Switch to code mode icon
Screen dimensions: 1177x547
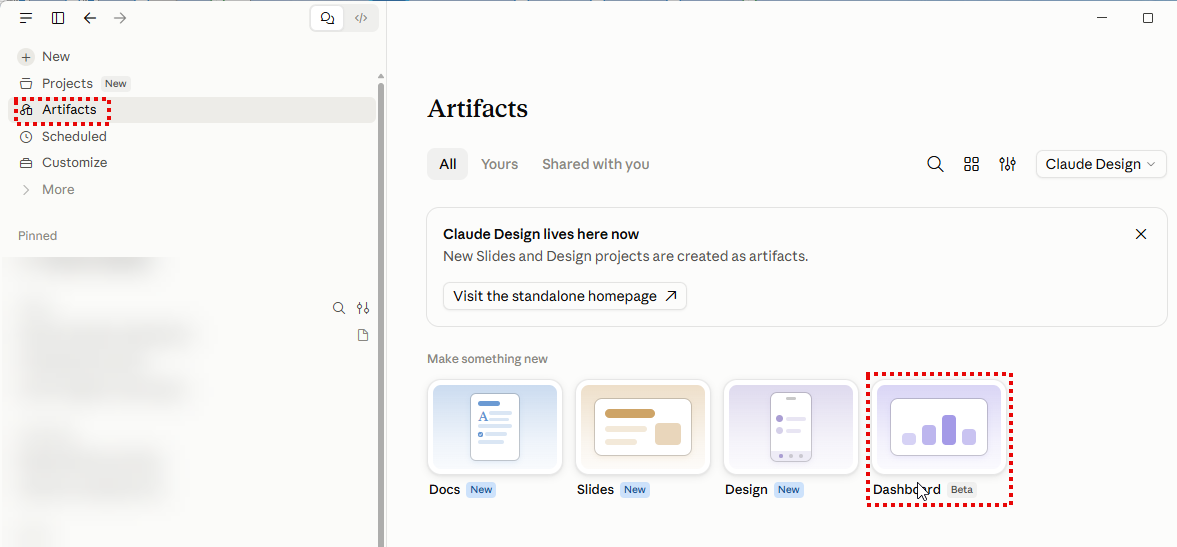(361, 18)
